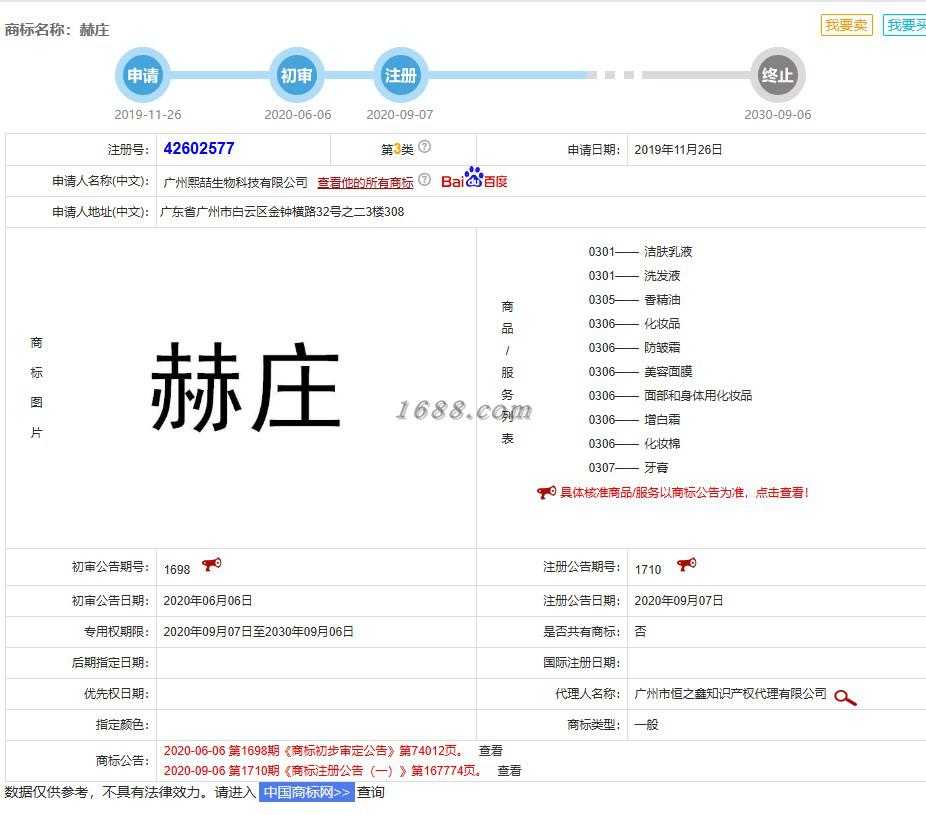Open 2020-06-06 第1698期 announcement link
Viewport: 926px width, 815px height.
[313, 751]
